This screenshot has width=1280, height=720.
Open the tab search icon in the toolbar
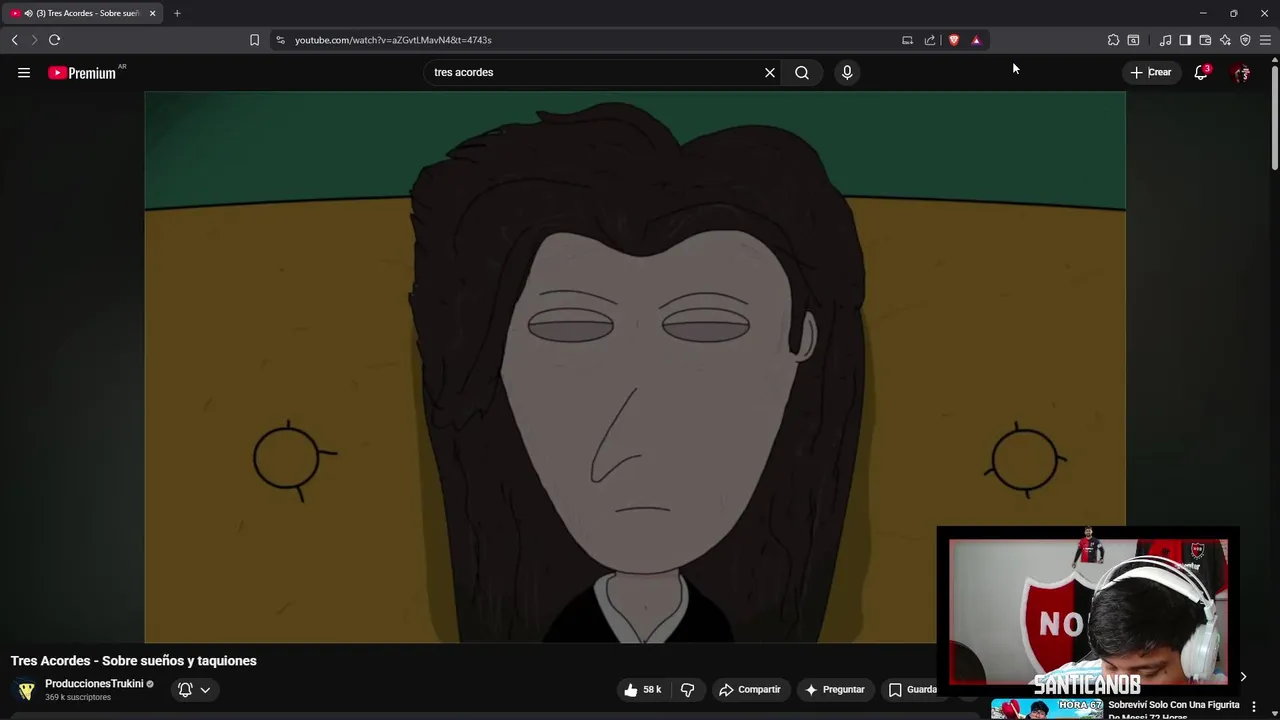point(1133,40)
